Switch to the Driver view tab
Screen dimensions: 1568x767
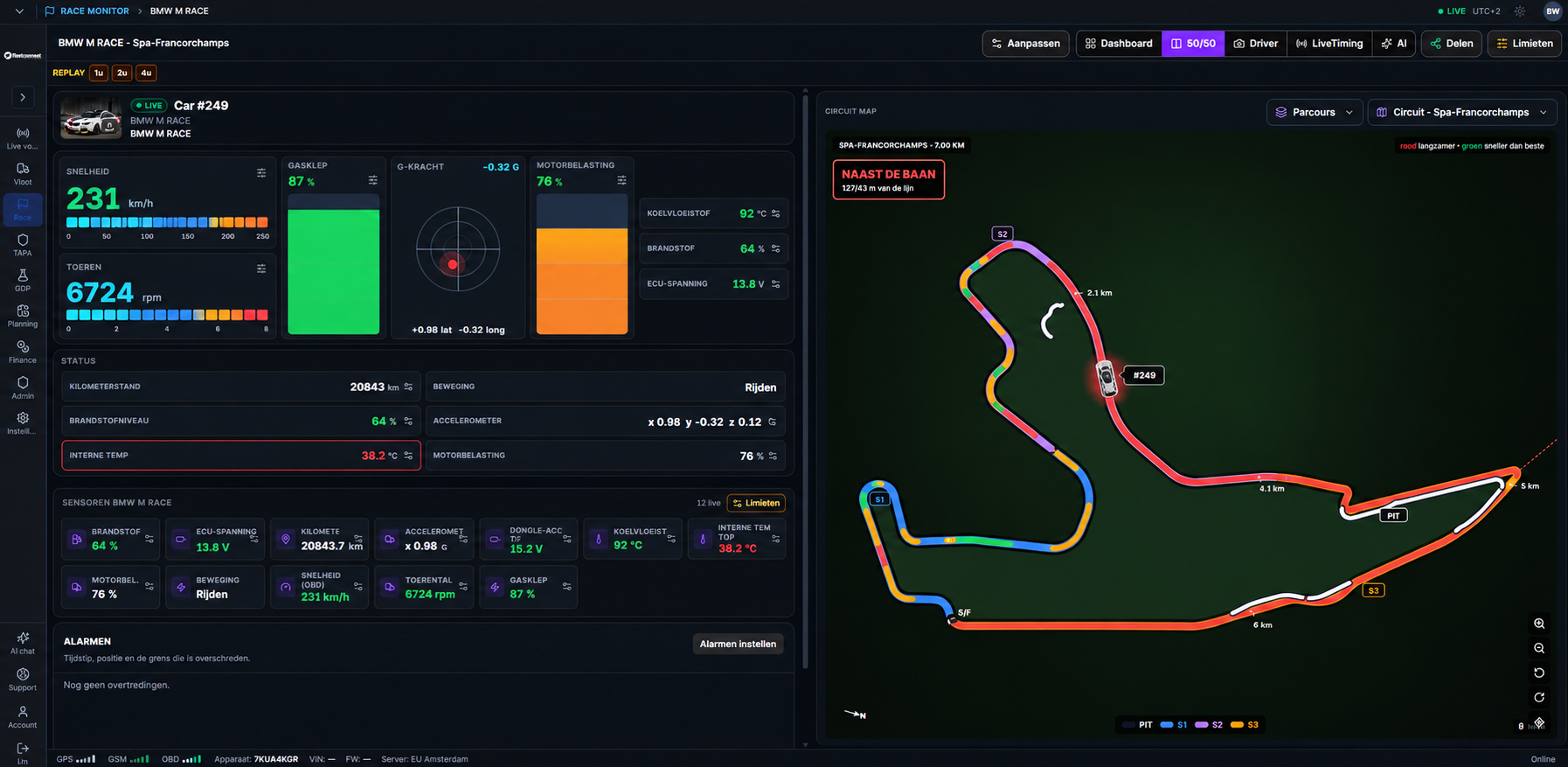tap(1255, 43)
